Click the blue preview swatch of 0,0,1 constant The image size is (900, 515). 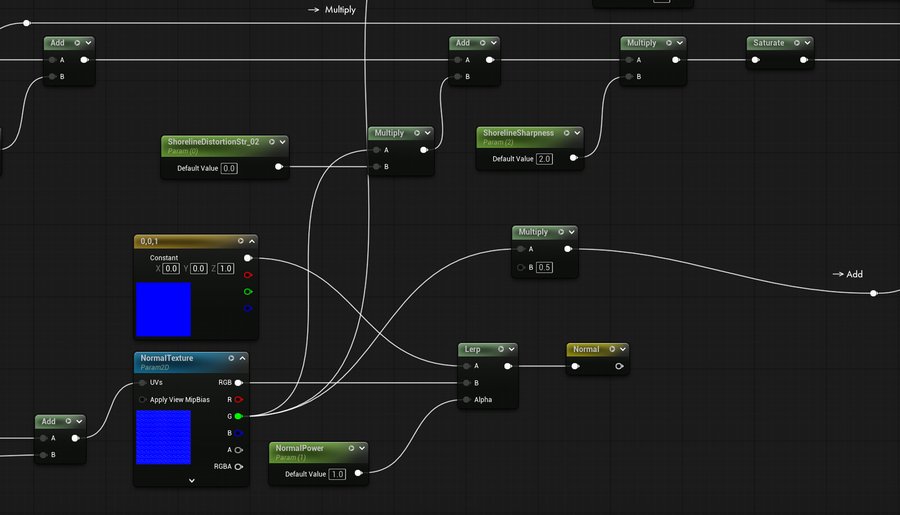[163, 309]
